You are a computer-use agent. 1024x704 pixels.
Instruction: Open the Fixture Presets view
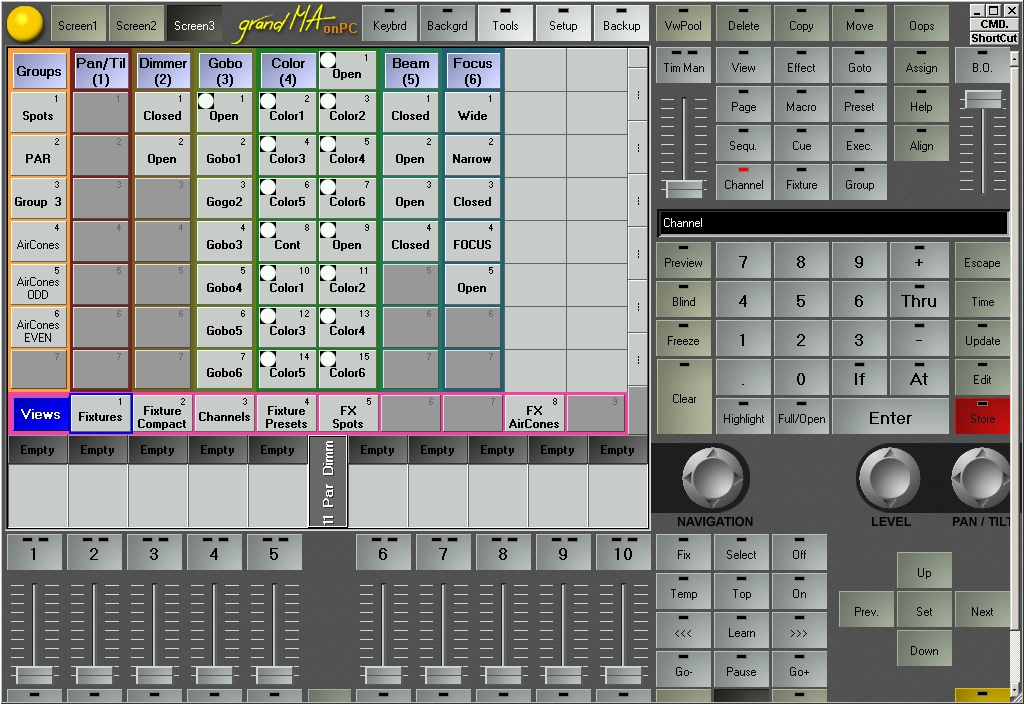click(x=286, y=413)
